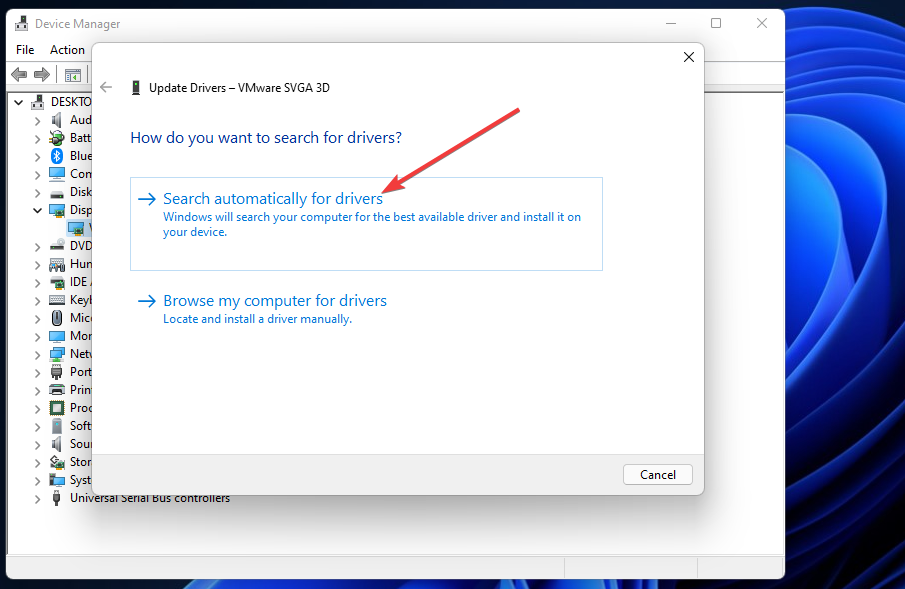905x589 pixels.
Task: Open the File menu in Device Manager
Action: (25, 50)
